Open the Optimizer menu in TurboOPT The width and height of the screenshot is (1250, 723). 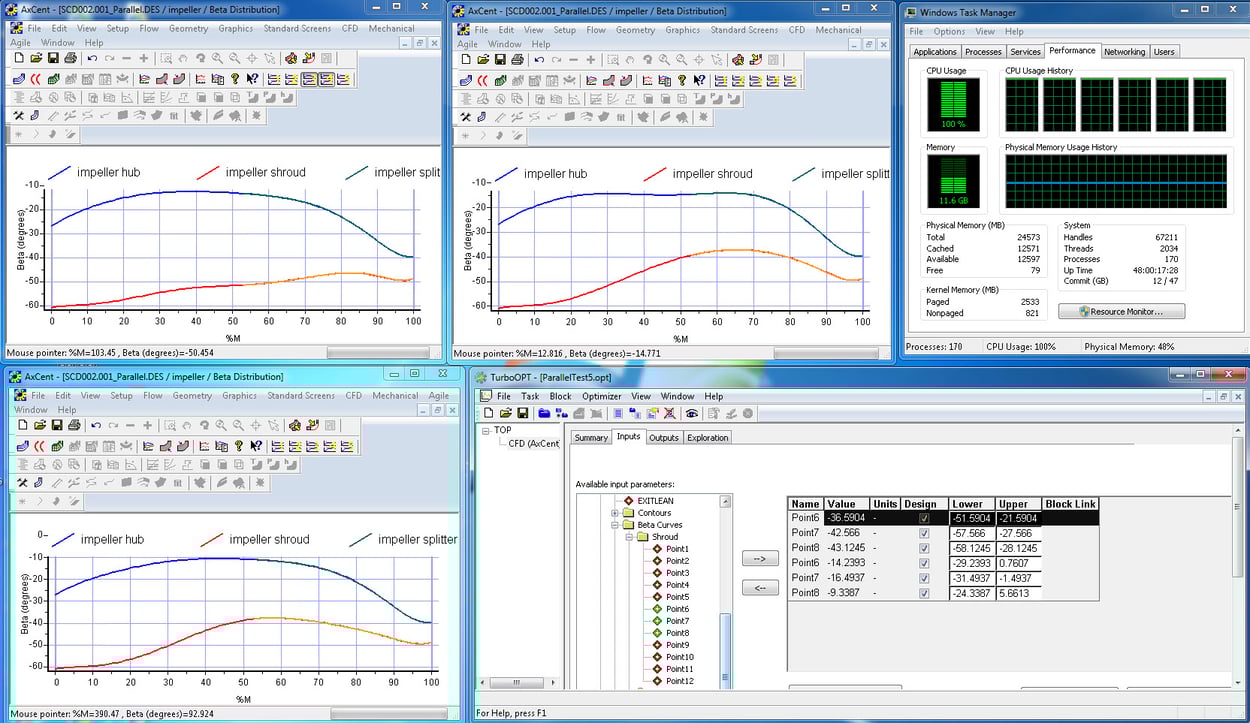click(x=601, y=396)
